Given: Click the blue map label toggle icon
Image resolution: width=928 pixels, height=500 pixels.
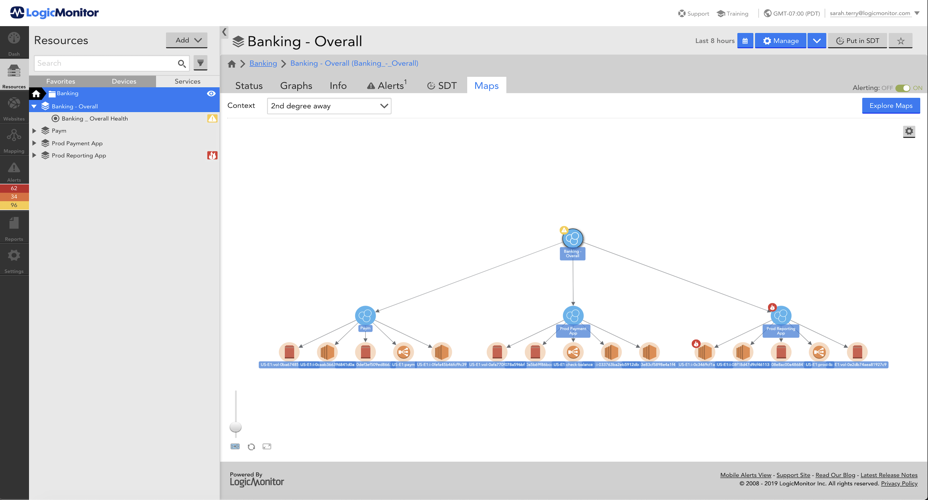Looking at the screenshot, I should (x=235, y=447).
